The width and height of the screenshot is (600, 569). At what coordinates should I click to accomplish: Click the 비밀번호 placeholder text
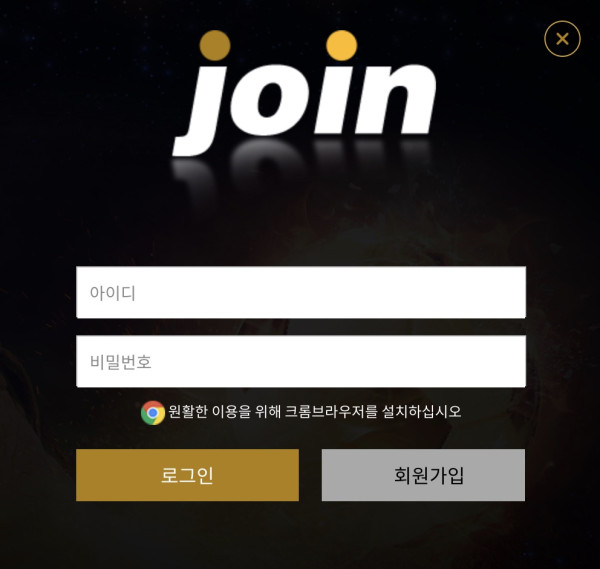pos(121,362)
